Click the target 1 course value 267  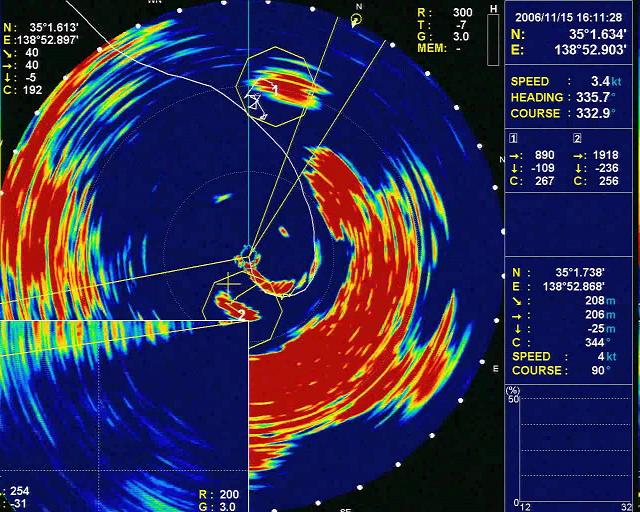coord(544,181)
